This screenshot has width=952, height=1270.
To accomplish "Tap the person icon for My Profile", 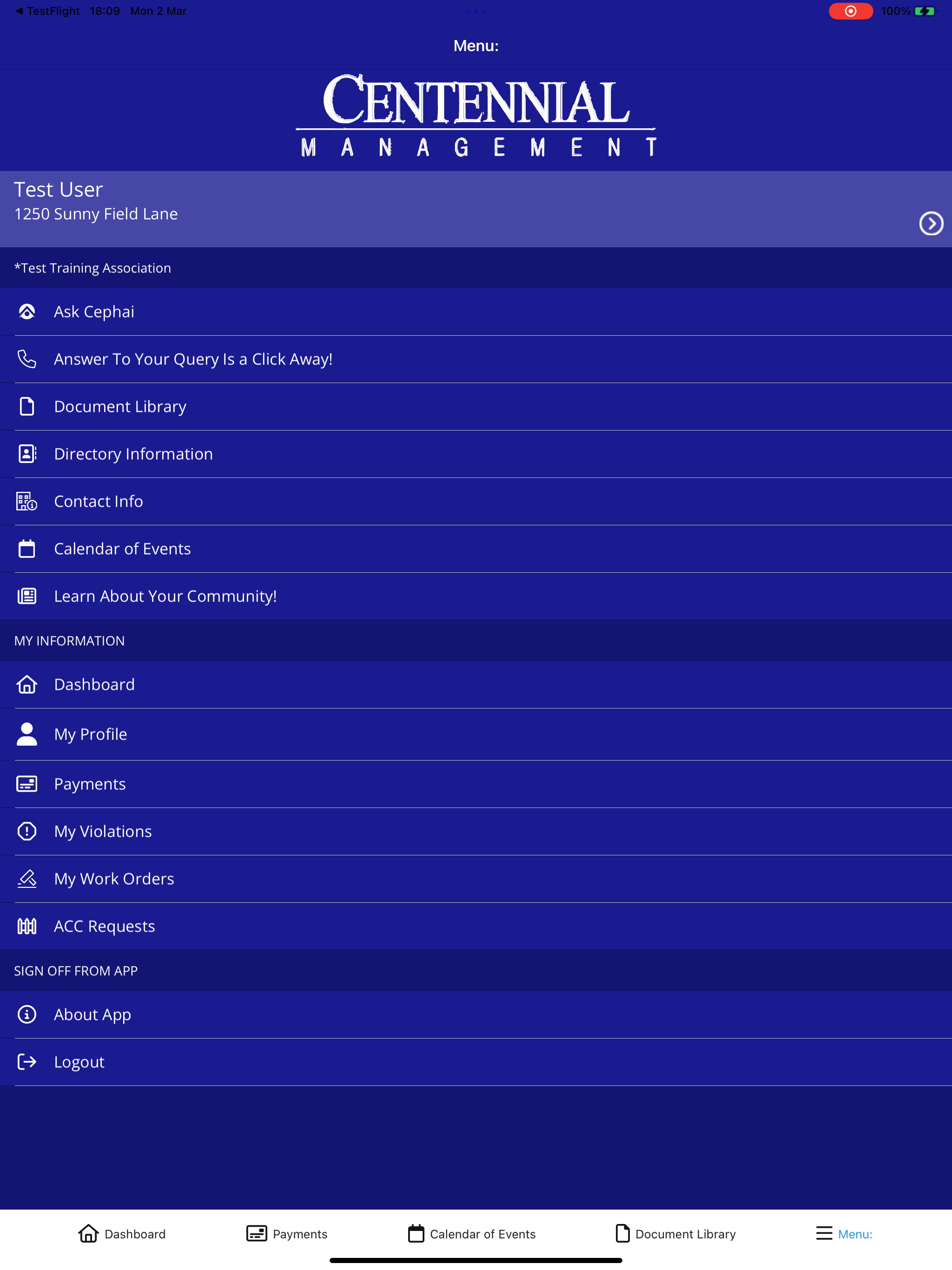I will coord(27,734).
